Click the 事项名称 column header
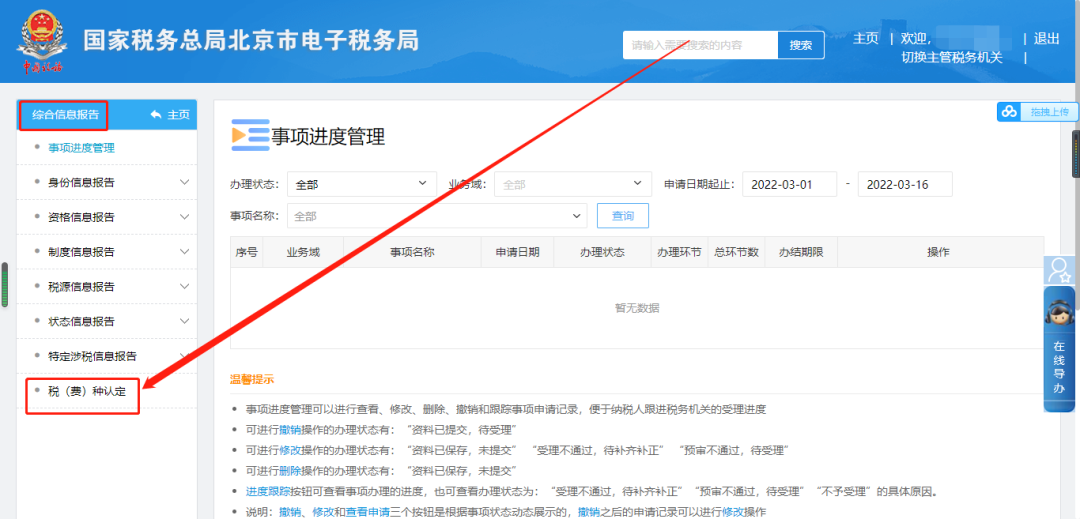1080x519 pixels. 413,252
